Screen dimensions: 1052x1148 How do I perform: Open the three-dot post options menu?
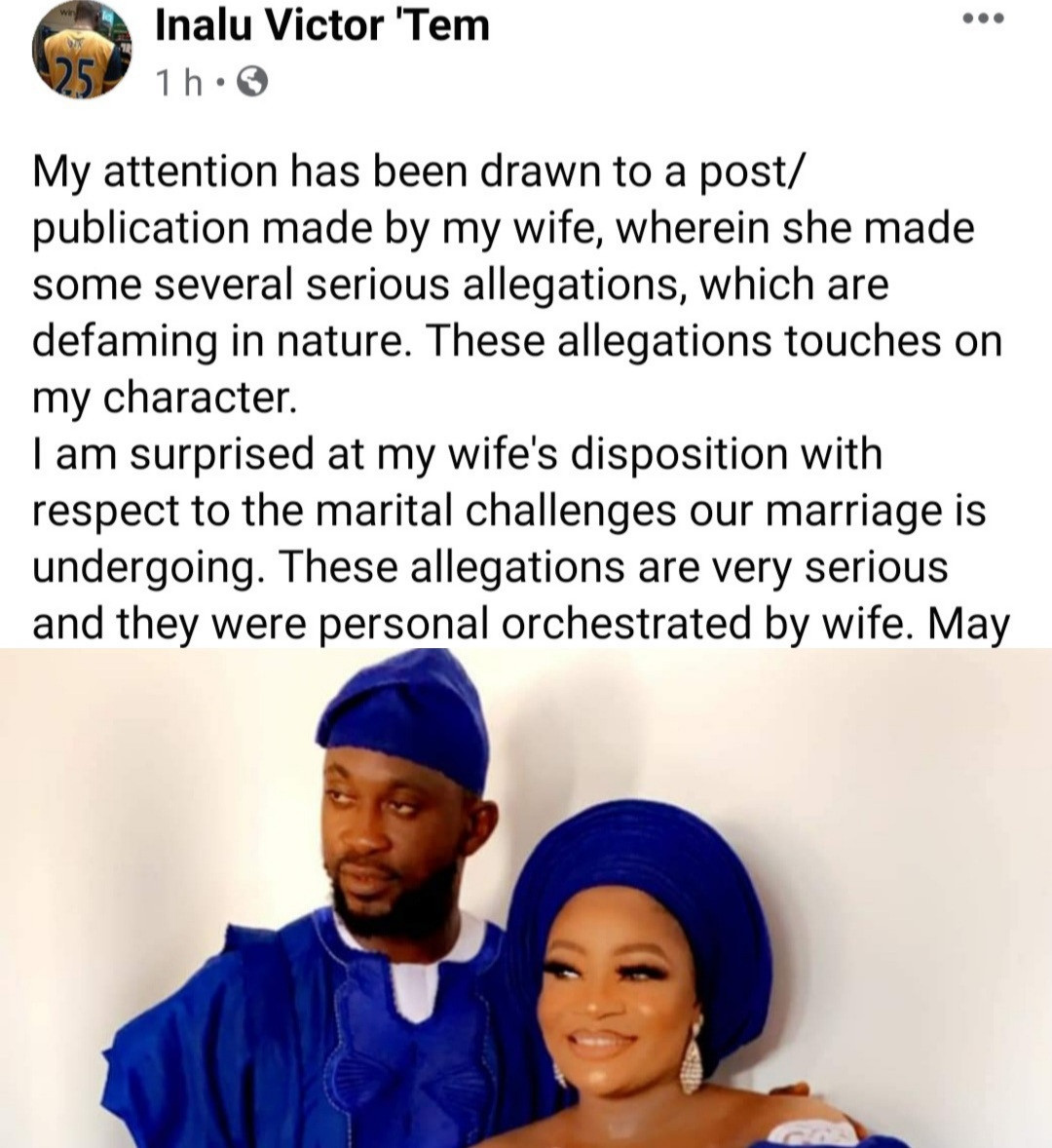coord(983,19)
